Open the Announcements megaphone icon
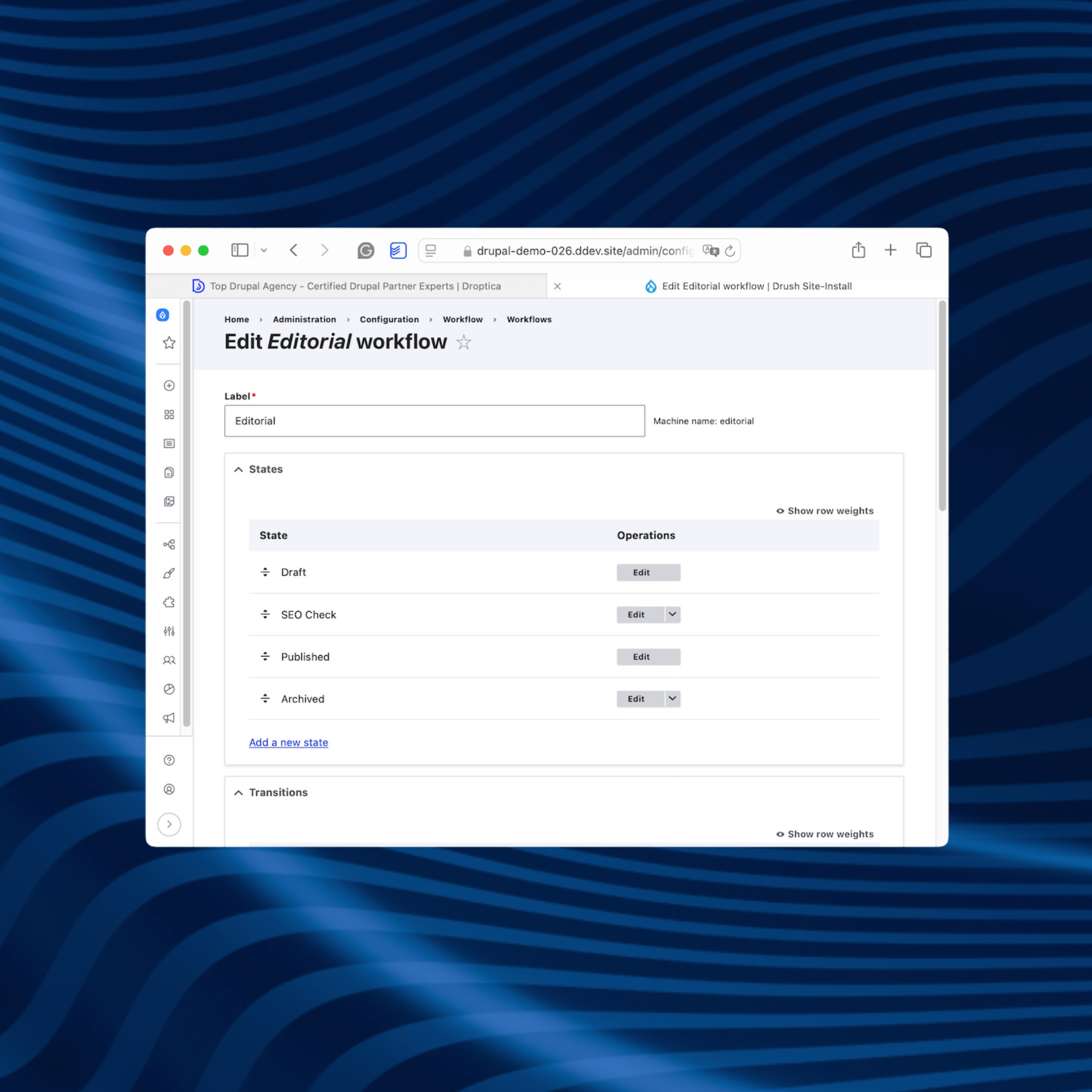Viewport: 1092px width, 1092px height. click(169, 718)
